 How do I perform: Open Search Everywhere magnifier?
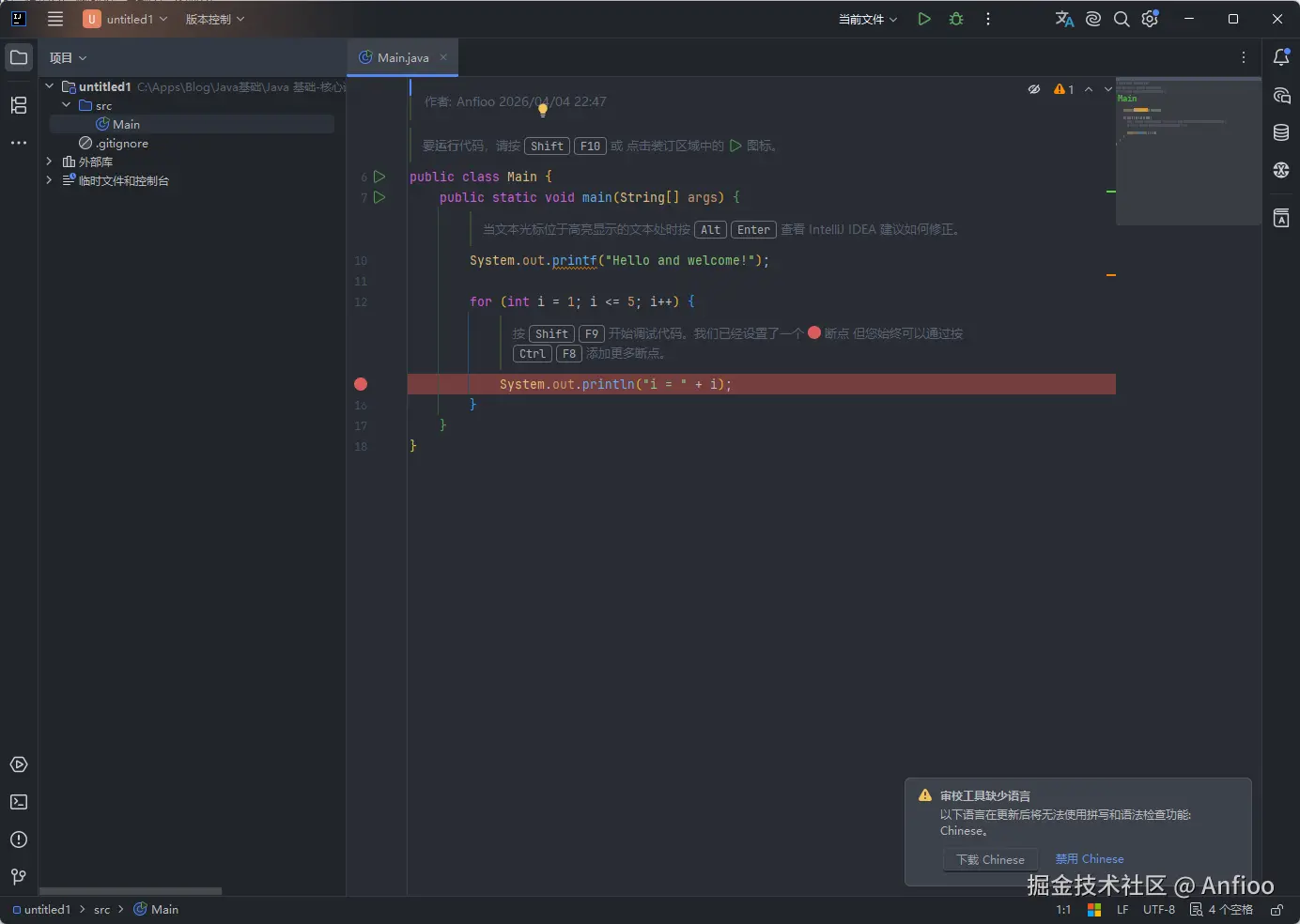click(x=1122, y=19)
